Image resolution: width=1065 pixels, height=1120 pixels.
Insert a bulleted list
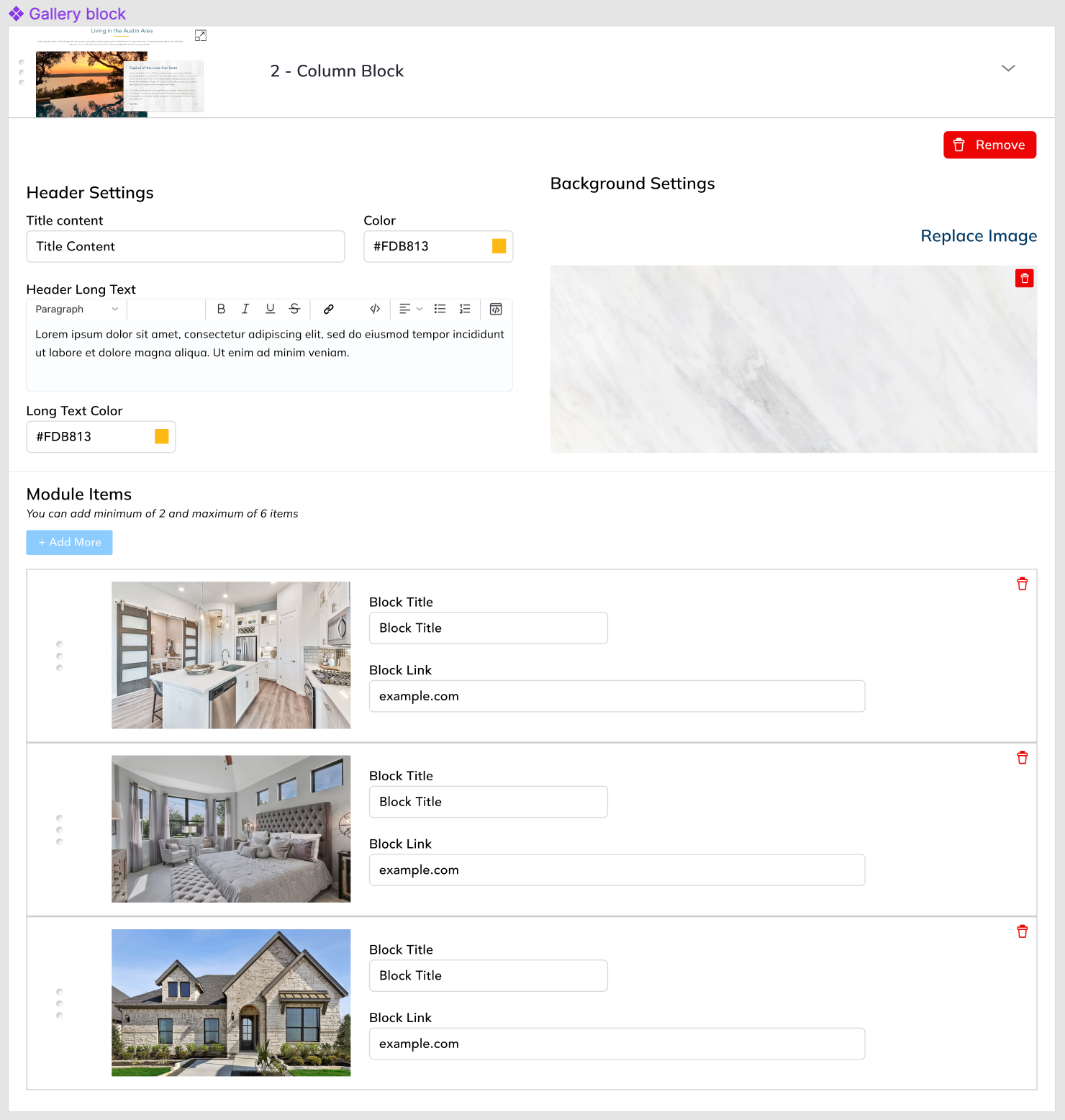point(440,309)
